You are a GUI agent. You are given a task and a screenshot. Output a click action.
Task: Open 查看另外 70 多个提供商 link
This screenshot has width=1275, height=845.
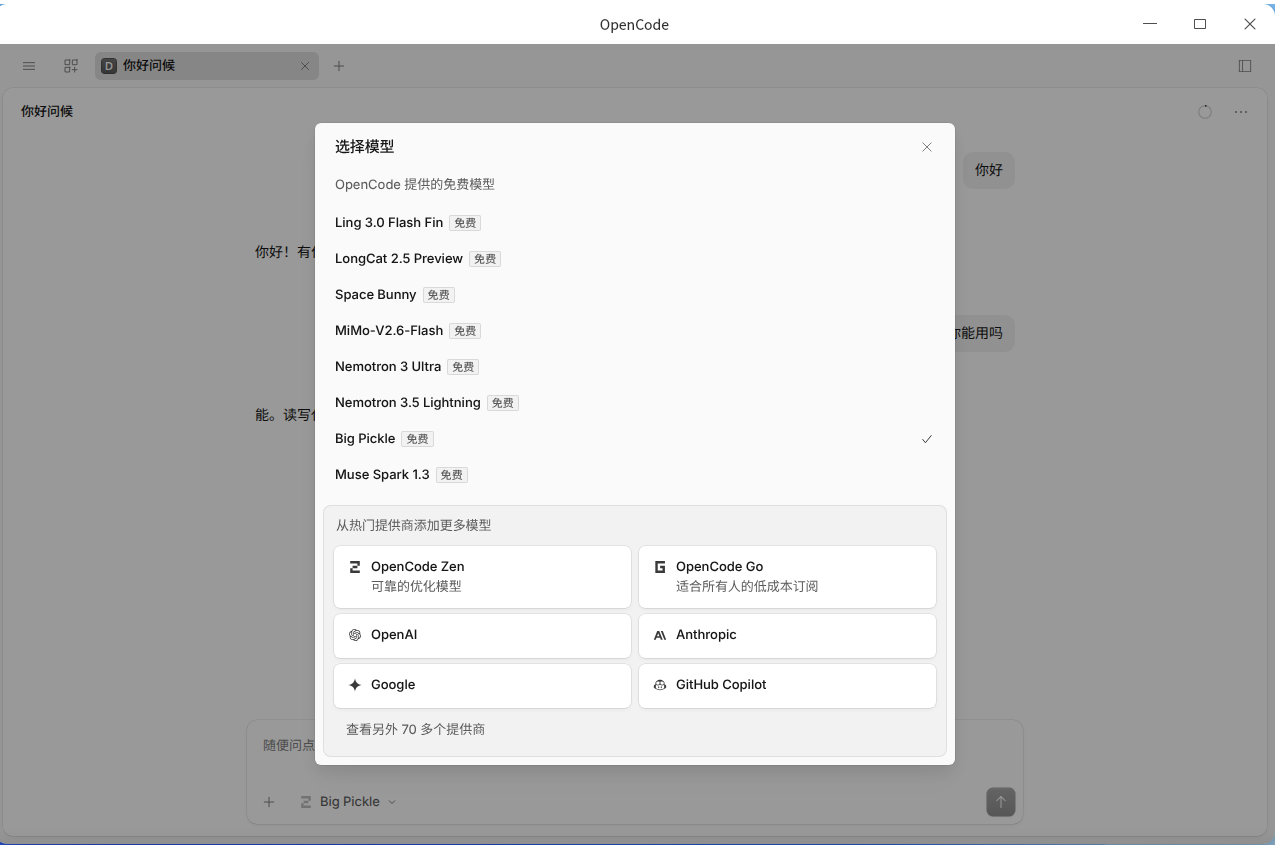click(x=415, y=730)
